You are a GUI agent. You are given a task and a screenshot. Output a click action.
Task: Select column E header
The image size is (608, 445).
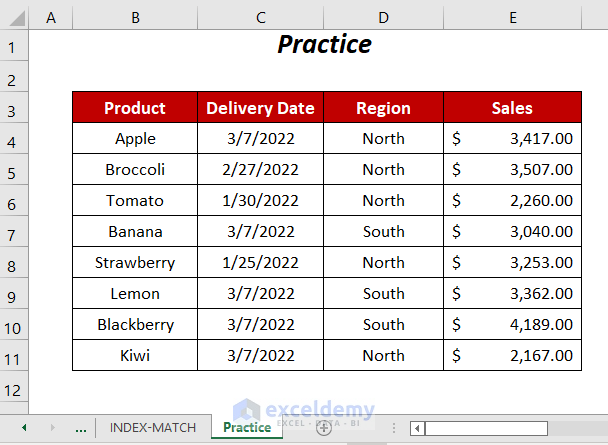coord(512,17)
